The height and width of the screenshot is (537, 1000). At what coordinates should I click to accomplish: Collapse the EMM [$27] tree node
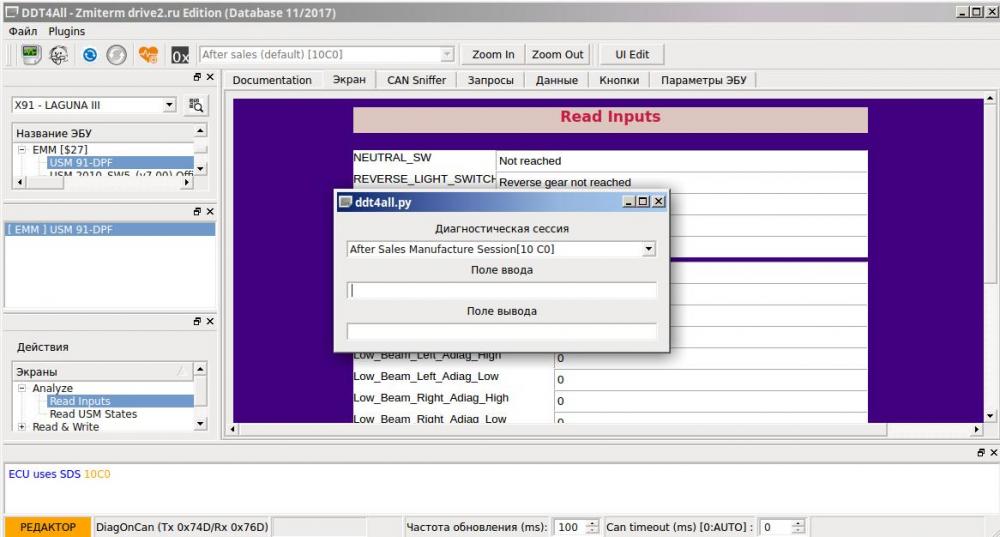(22, 149)
